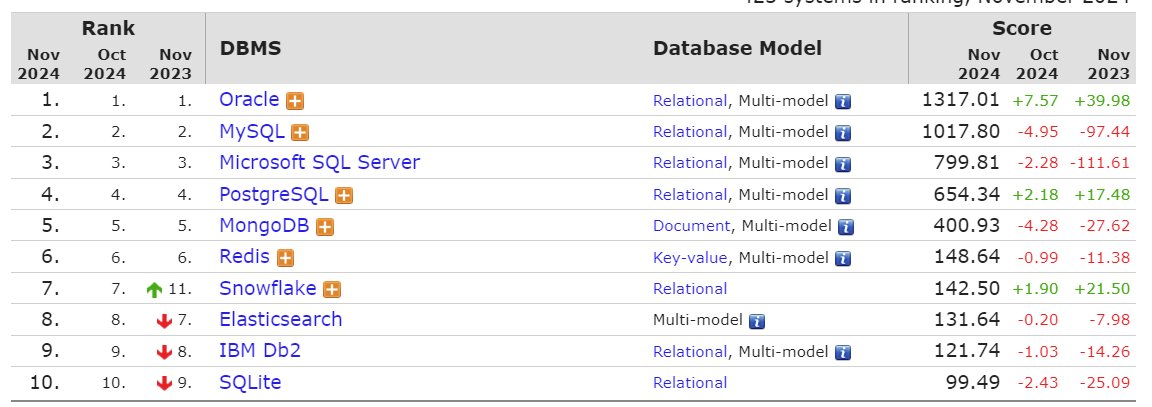
Task: Click the orange plus icon next to Redis
Action: tap(285, 258)
